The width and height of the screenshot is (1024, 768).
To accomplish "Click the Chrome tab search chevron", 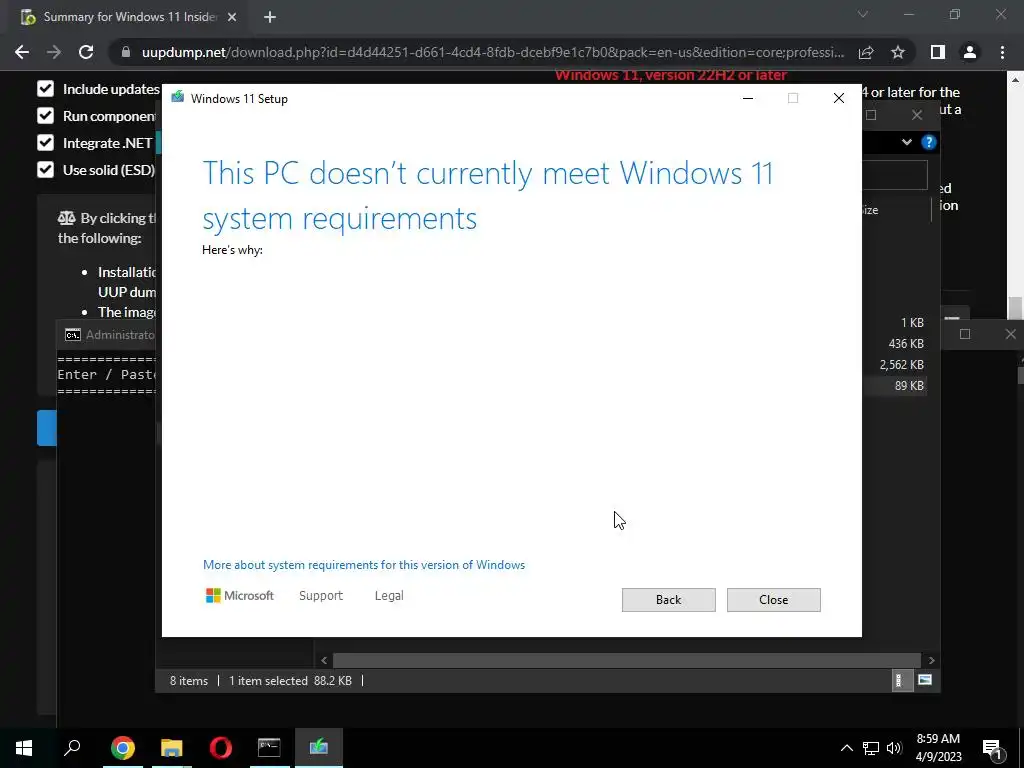I will [x=863, y=14].
